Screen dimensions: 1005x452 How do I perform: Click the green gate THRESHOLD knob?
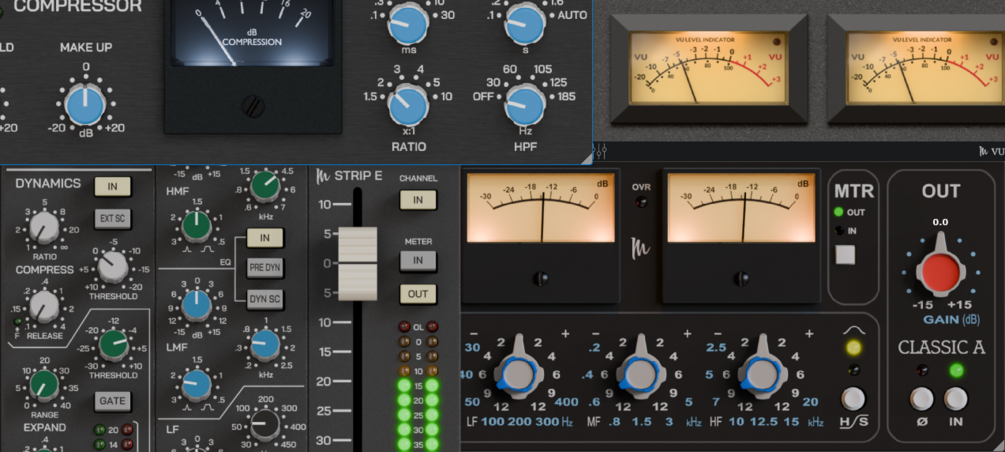(x=115, y=346)
